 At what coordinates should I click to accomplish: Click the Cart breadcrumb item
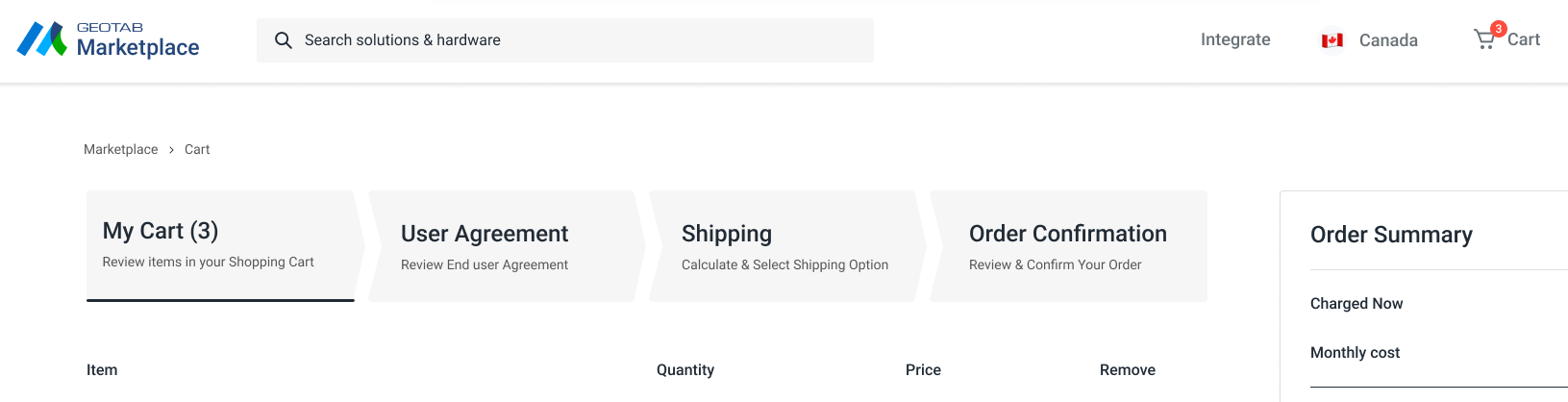tap(197, 149)
